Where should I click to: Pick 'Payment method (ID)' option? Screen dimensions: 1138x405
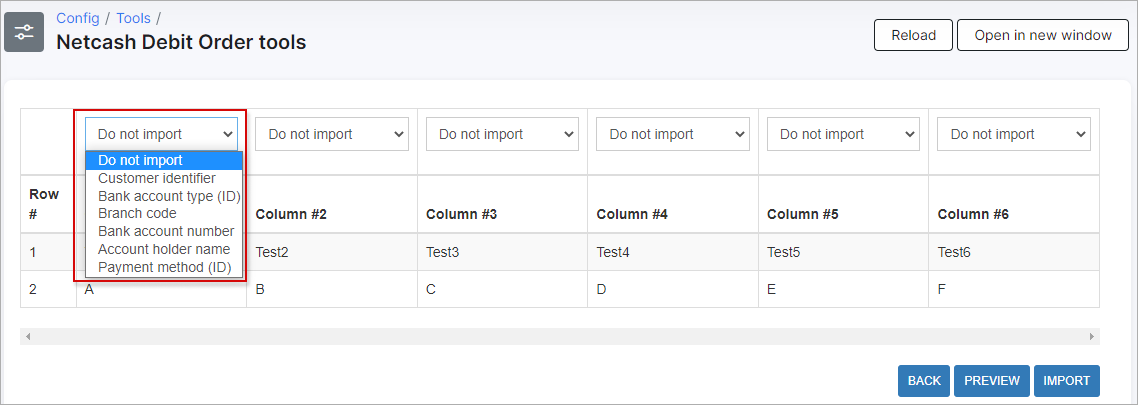point(164,267)
